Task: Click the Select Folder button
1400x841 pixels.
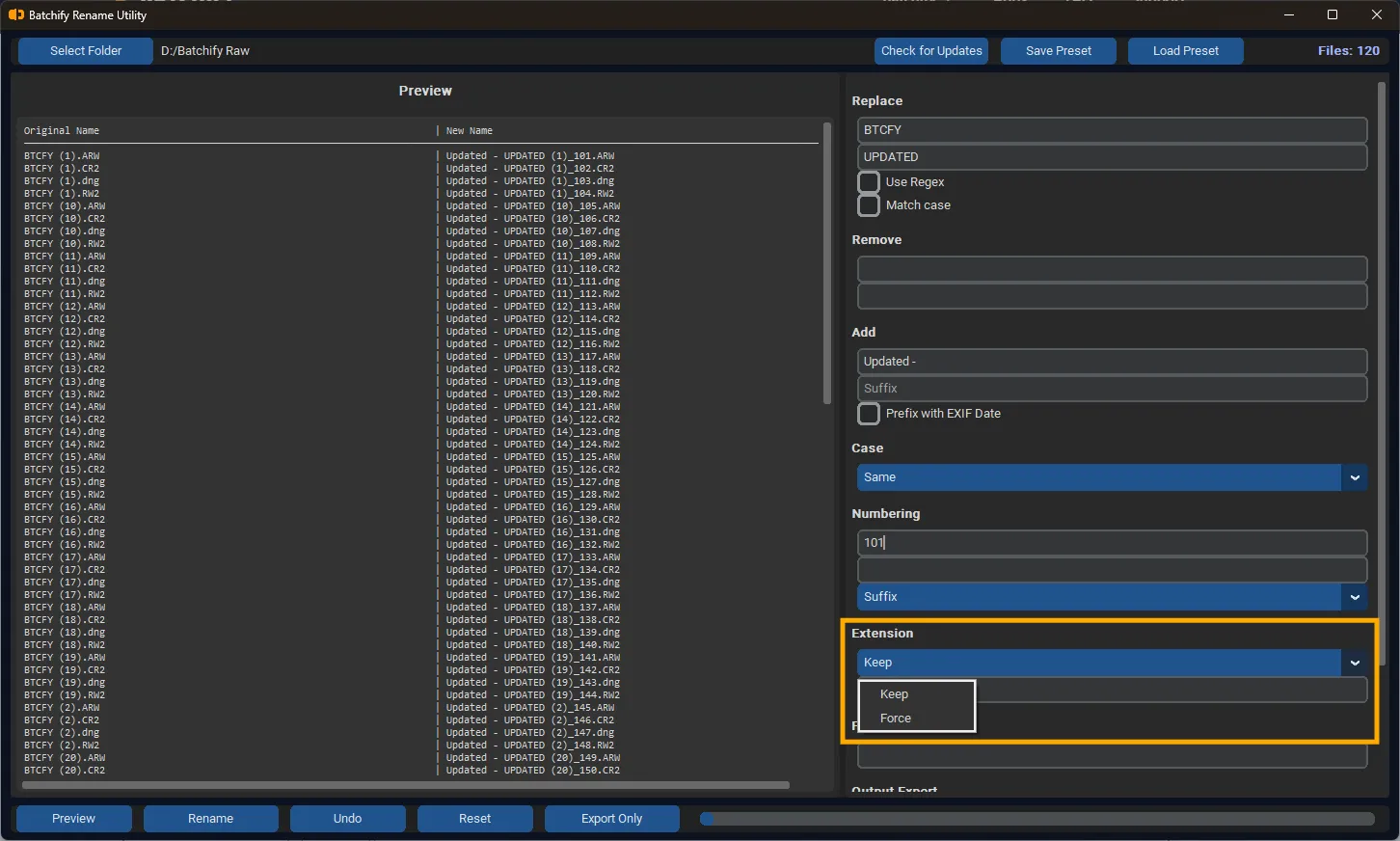Action: tap(85, 50)
